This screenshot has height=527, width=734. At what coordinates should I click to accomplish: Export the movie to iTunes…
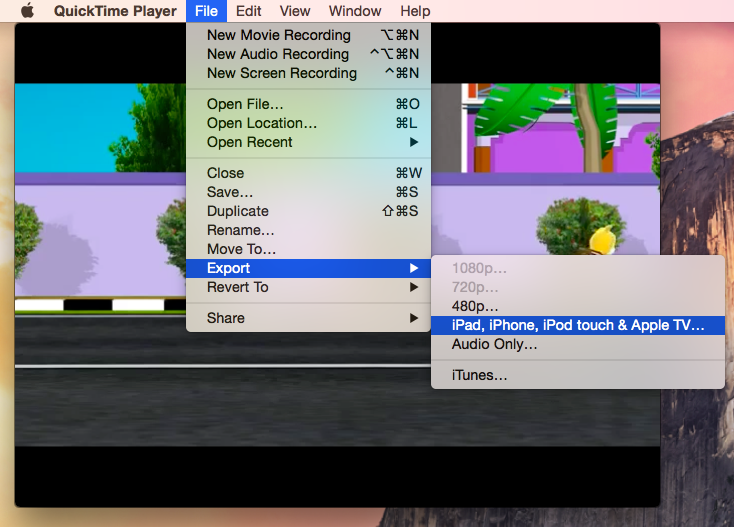click(x=578, y=375)
